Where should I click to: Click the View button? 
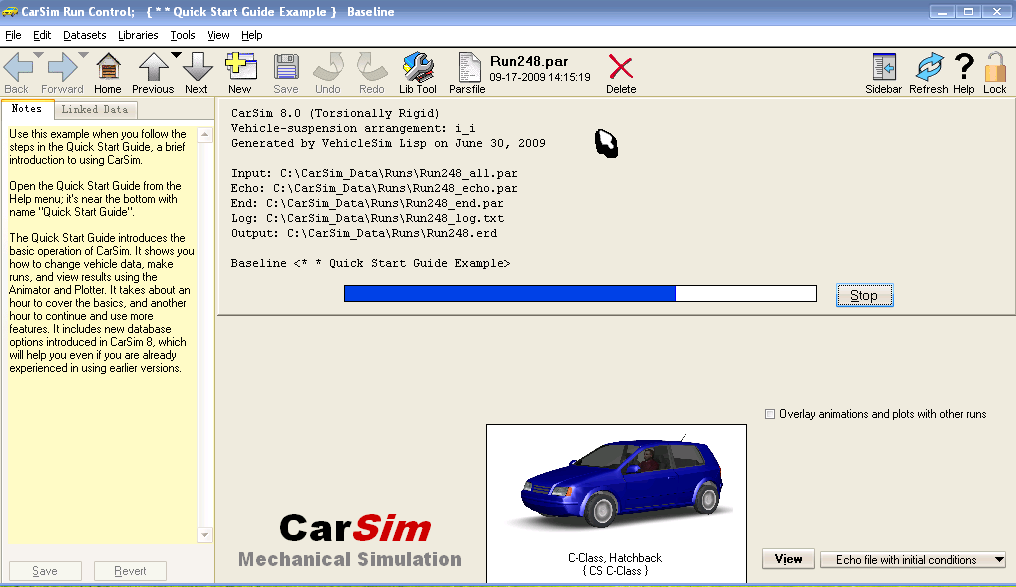tap(788, 559)
